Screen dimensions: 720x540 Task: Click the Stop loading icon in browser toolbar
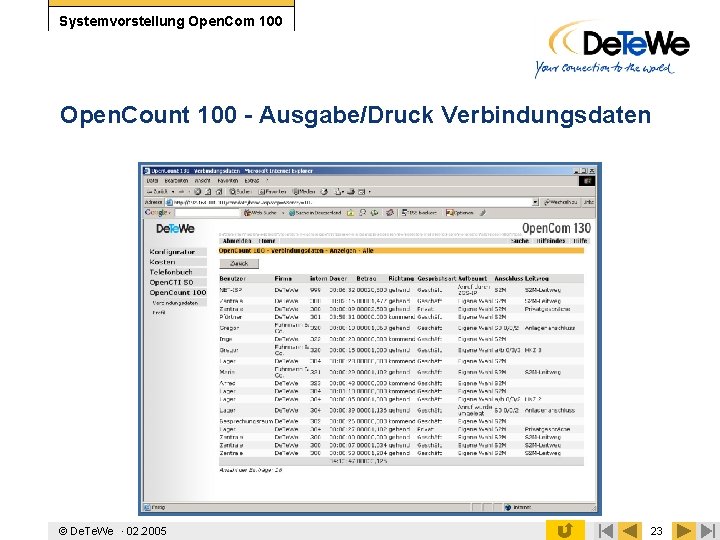197,191
